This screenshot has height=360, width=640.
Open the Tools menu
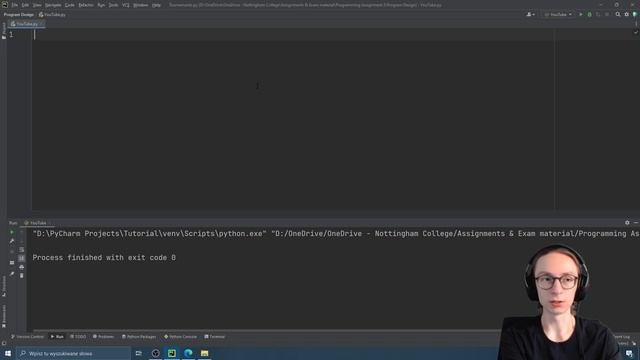pos(113,5)
